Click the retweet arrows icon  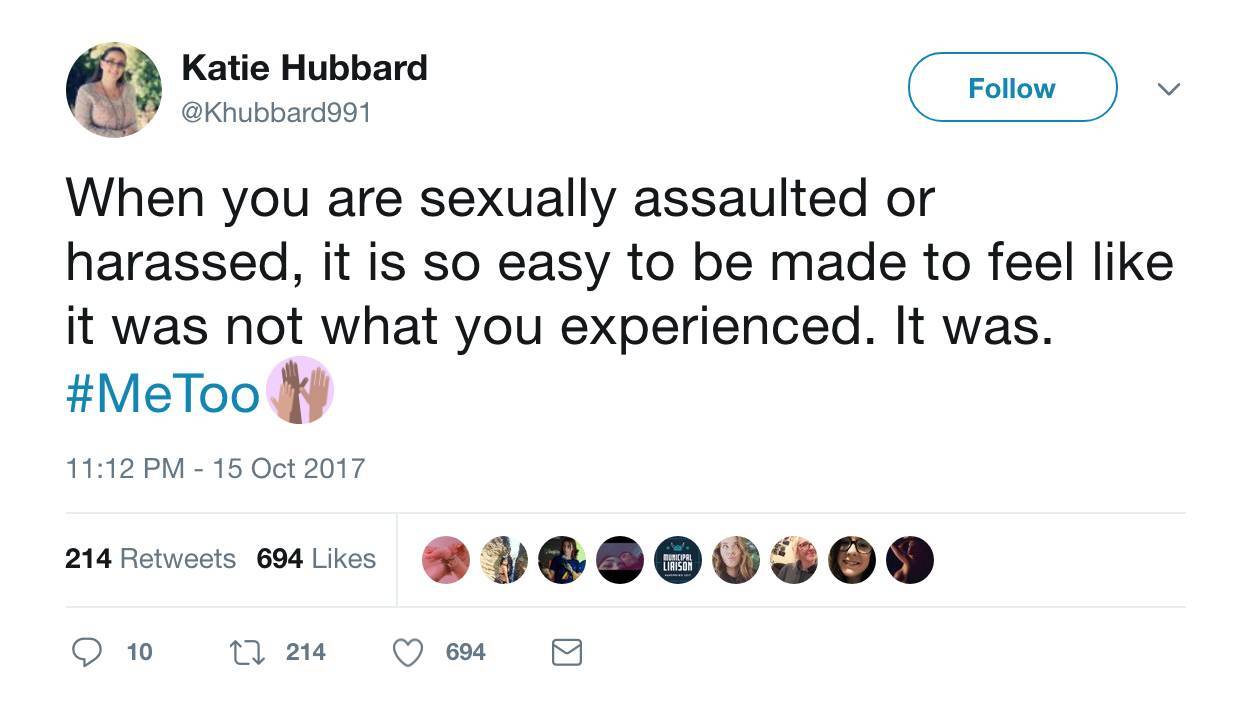coord(245,652)
